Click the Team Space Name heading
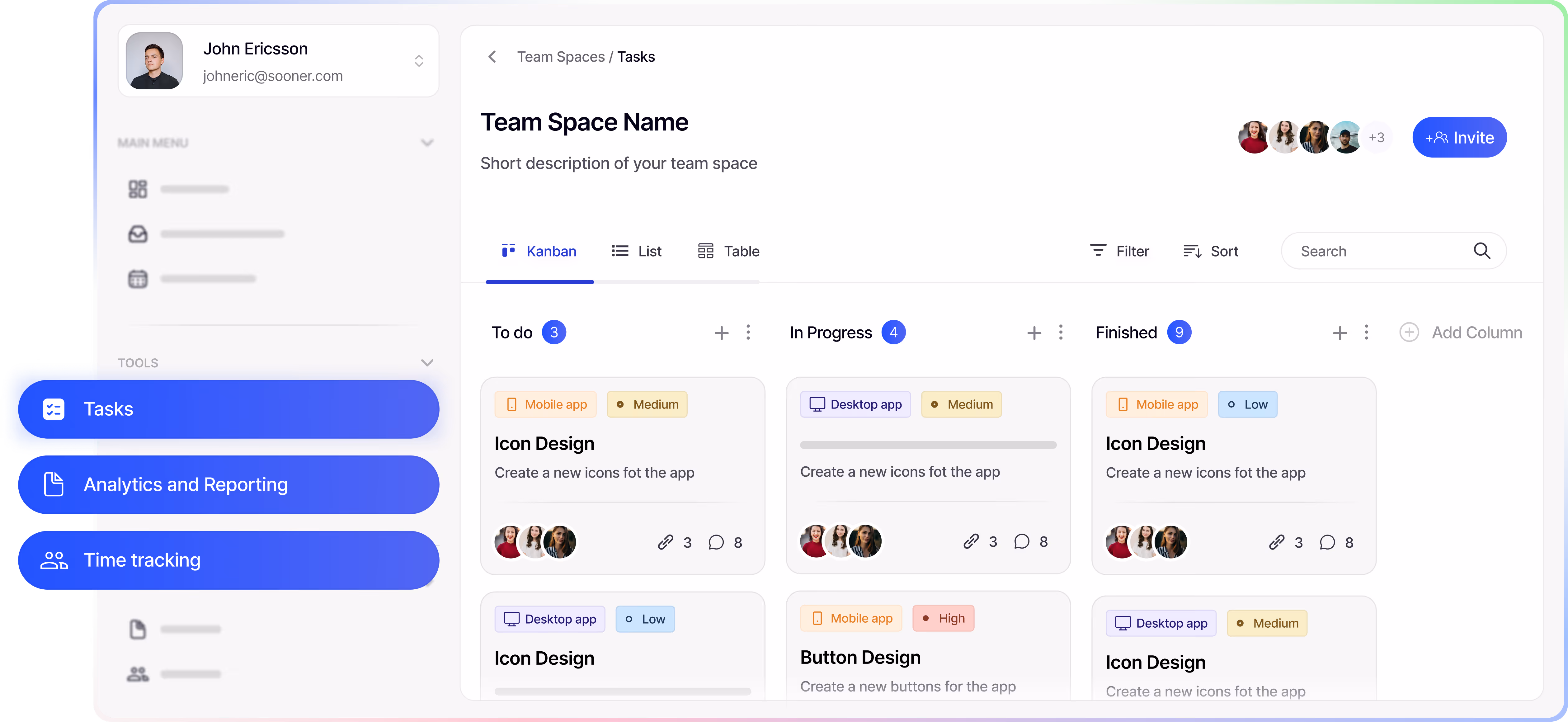 coord(584,122)
